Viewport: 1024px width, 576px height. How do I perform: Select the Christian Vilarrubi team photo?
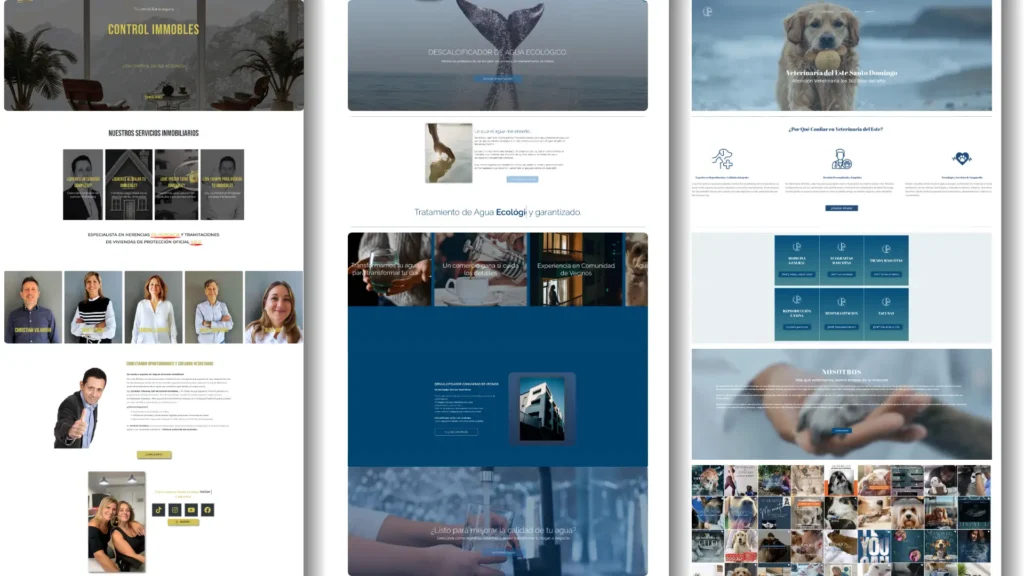[x=33, y=307]
